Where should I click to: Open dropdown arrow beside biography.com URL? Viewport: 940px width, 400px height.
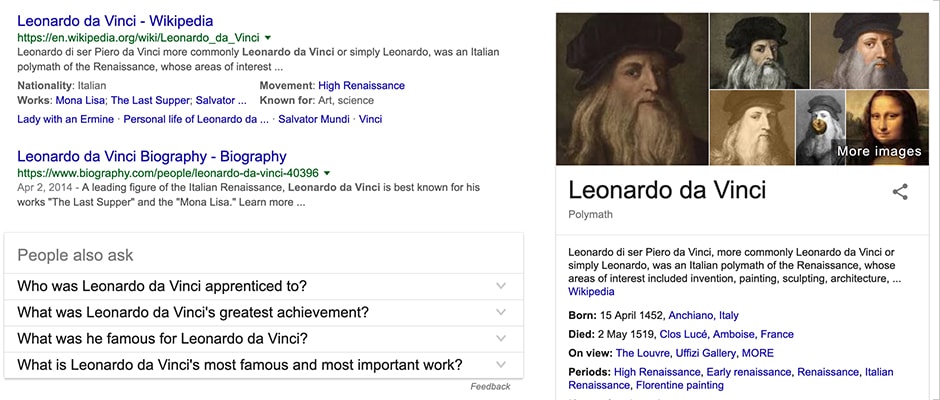[x=328, y=173]
